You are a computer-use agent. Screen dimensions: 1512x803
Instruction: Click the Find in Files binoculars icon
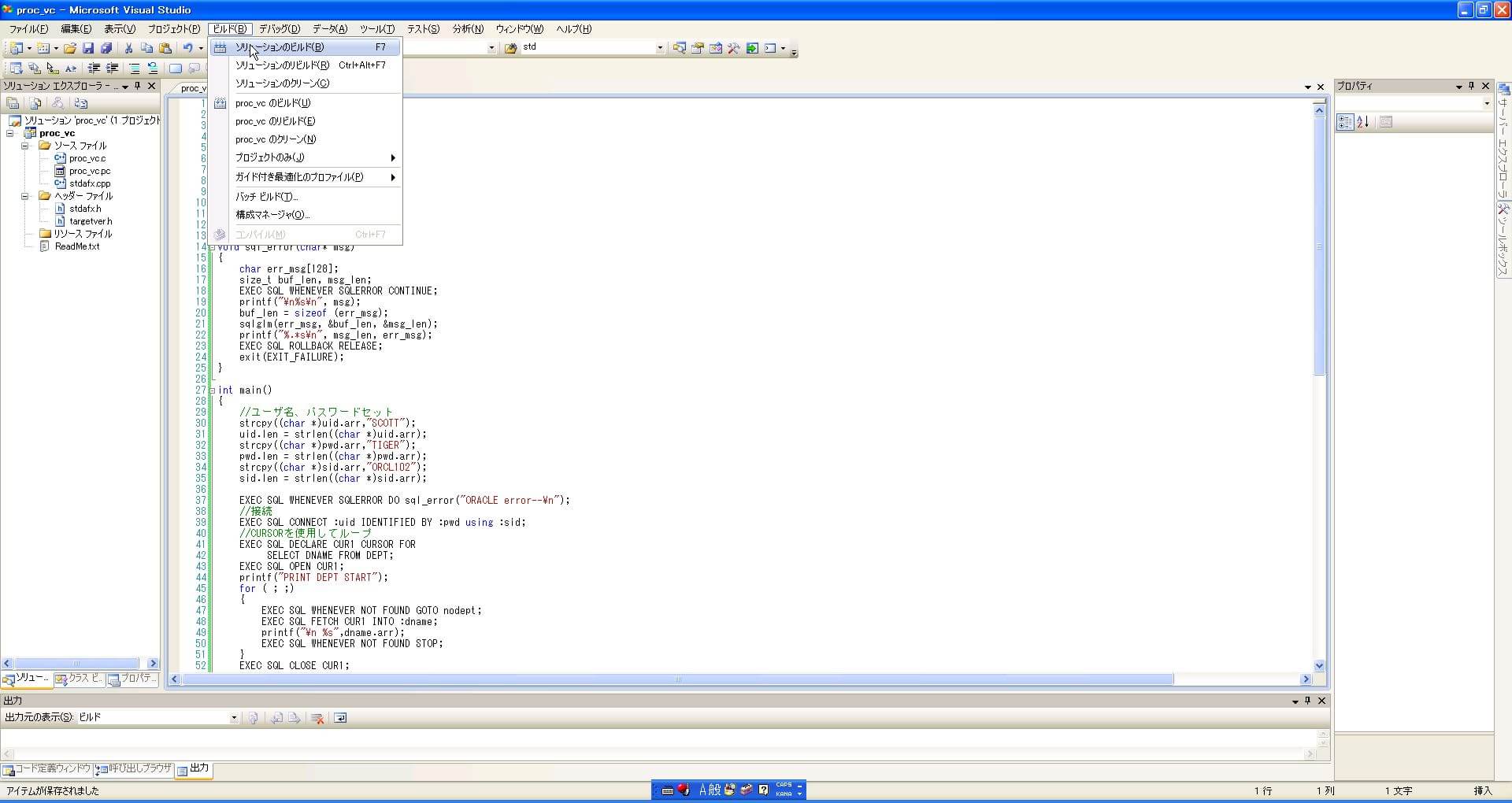tap(510, 48)
